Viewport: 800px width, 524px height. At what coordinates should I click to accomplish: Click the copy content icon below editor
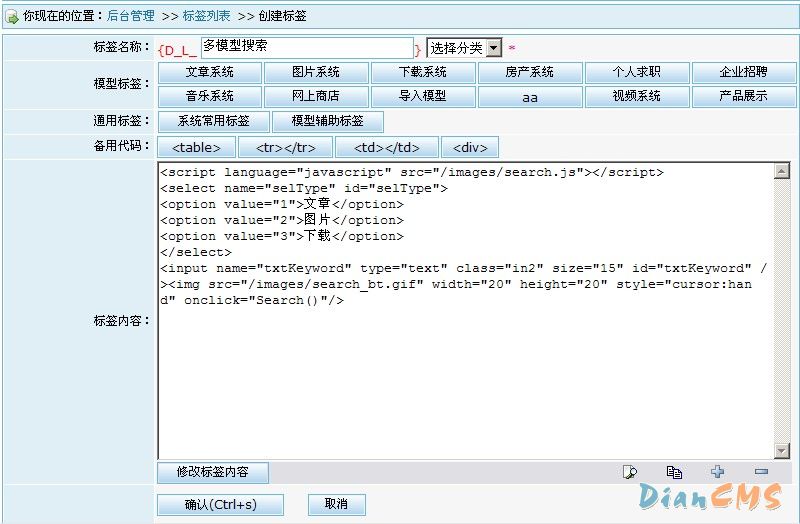674,472
